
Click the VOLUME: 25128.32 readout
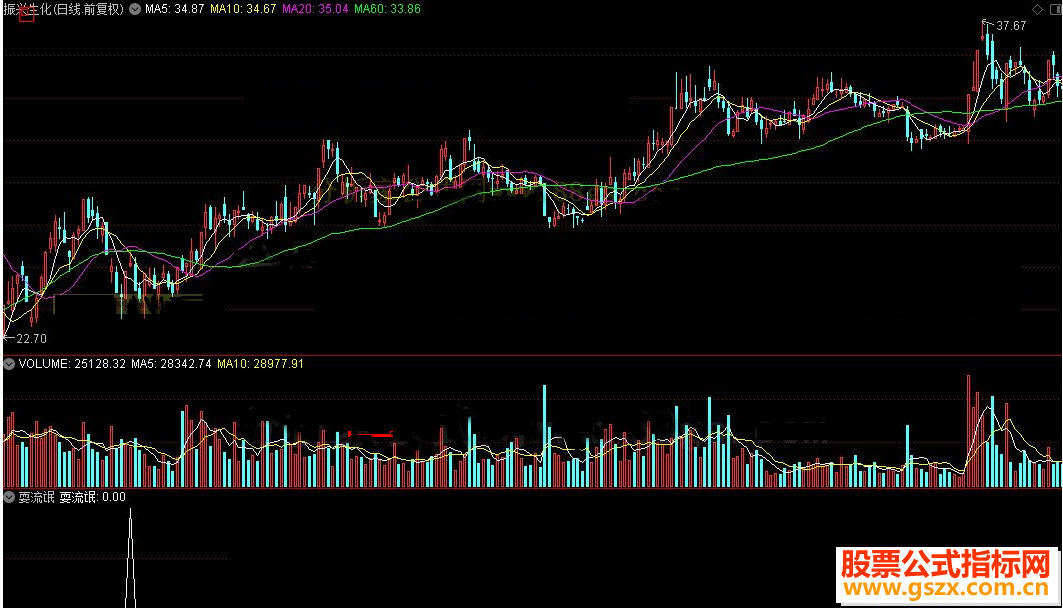tap(72, 364)
